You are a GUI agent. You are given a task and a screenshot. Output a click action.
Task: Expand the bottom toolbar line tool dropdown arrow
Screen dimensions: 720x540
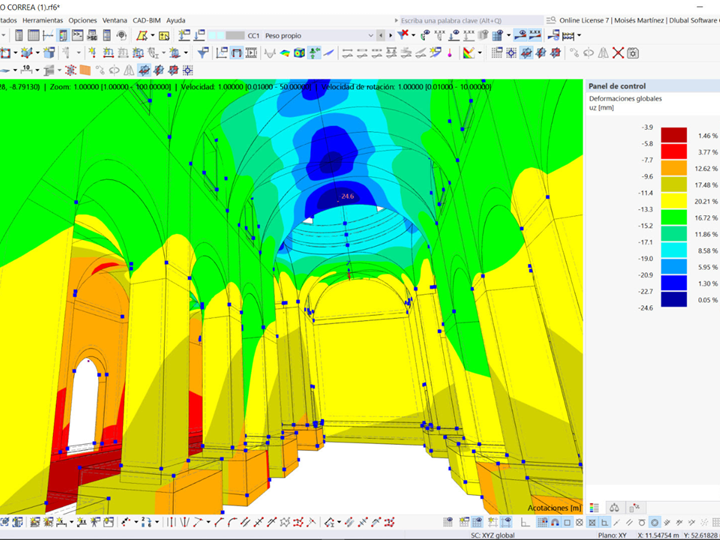(x=208, y=522)
